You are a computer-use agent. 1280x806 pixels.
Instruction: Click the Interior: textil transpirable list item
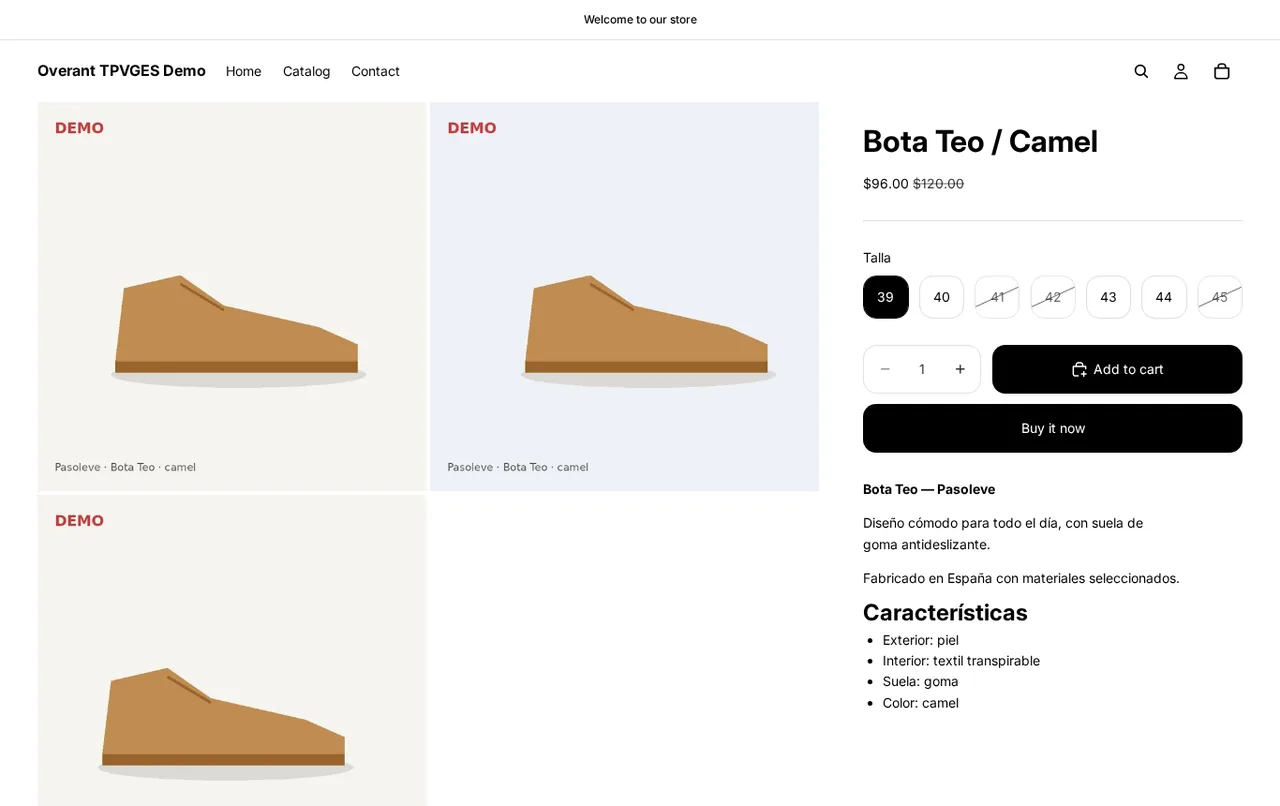[961, 661]
